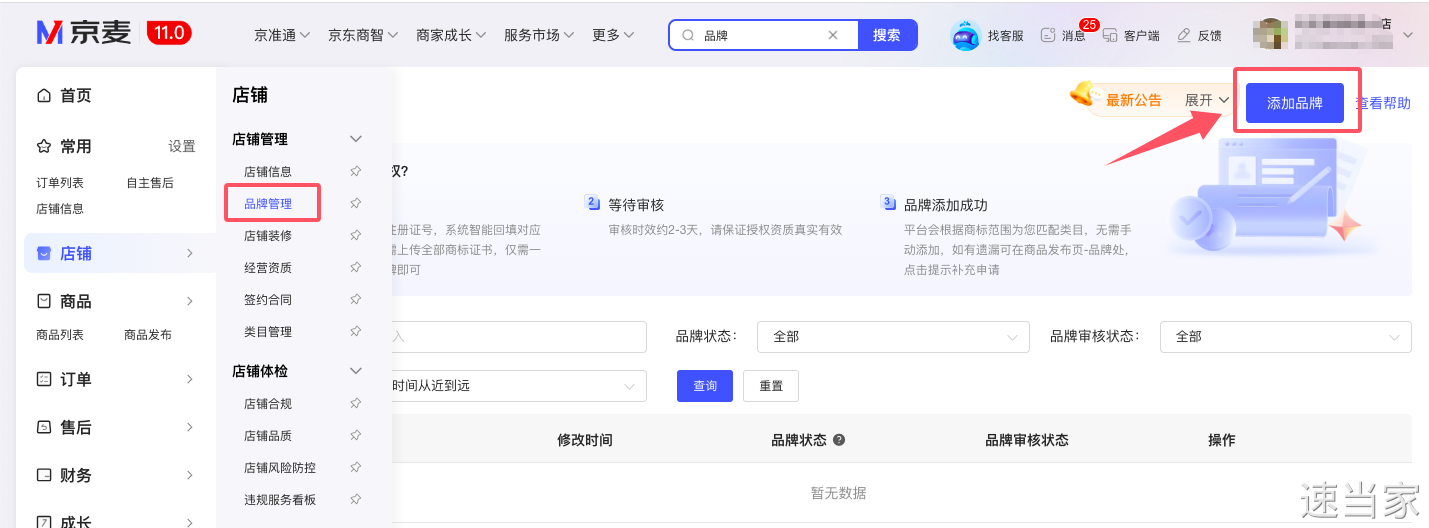Open the 查看帮助 link
The width and height of the screenshot is (1429, 528).
1383,103
